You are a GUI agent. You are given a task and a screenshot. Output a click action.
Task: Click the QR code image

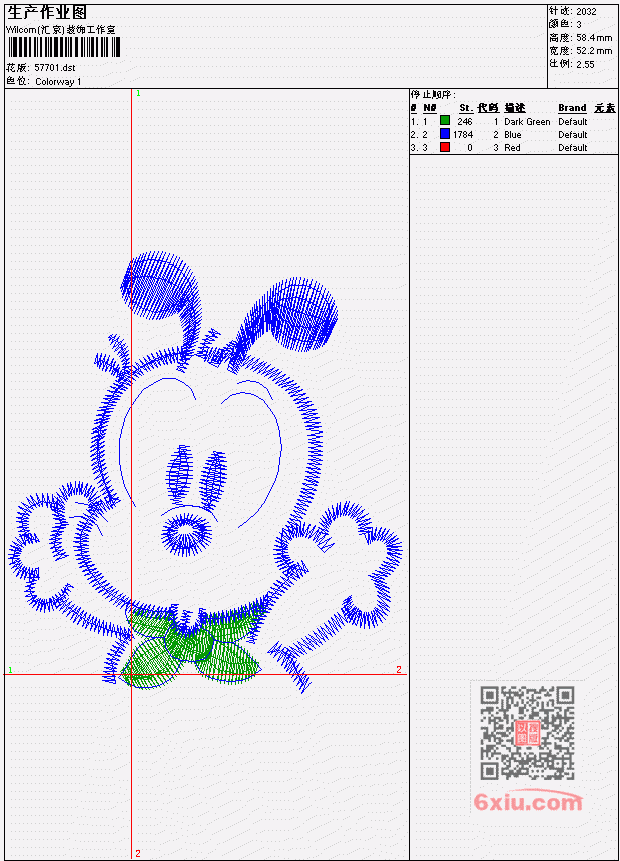coord(528,733)
